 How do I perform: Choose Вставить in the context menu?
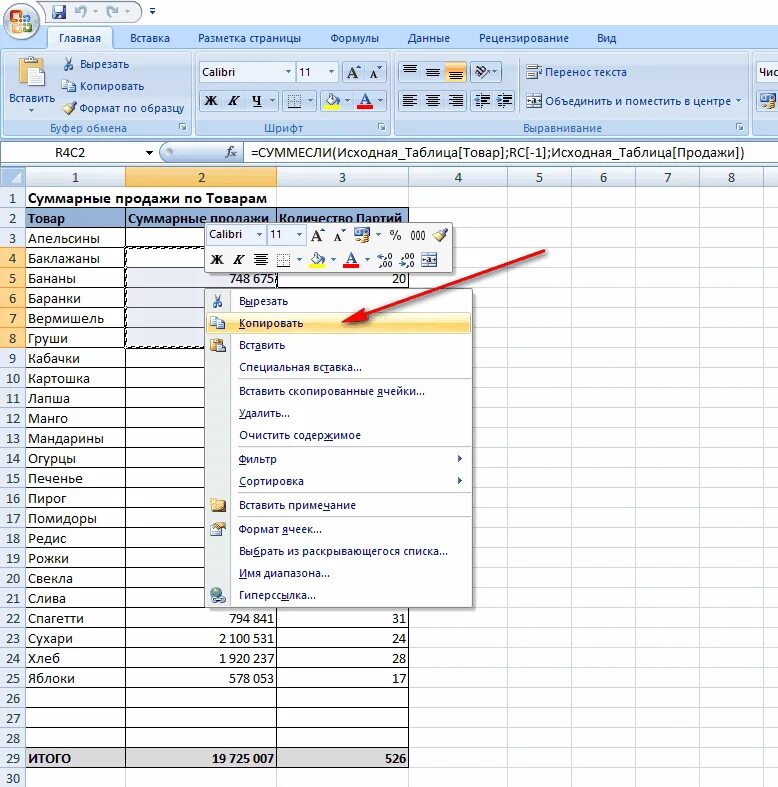[338, 345]
